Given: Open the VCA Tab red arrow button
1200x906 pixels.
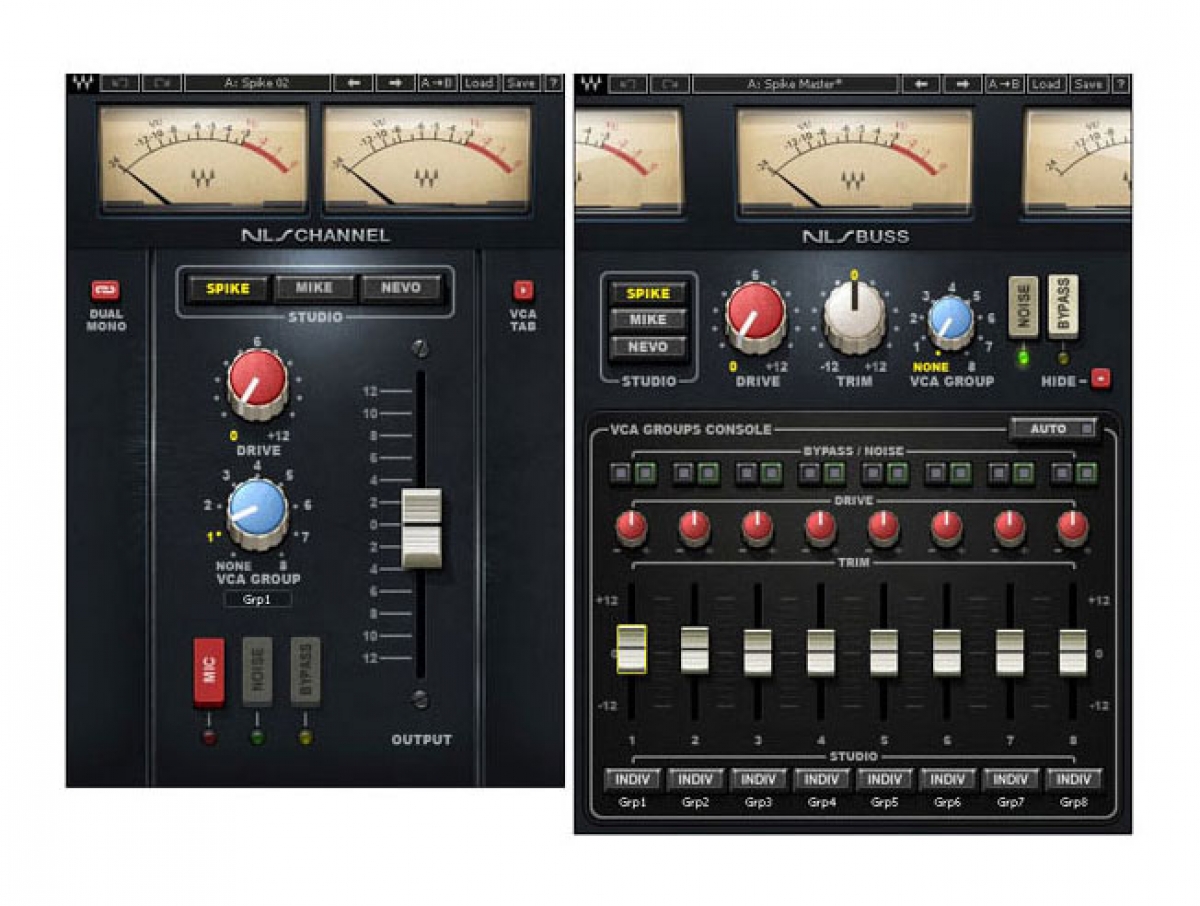Looking at the screenshot, I should click(523, 290).
